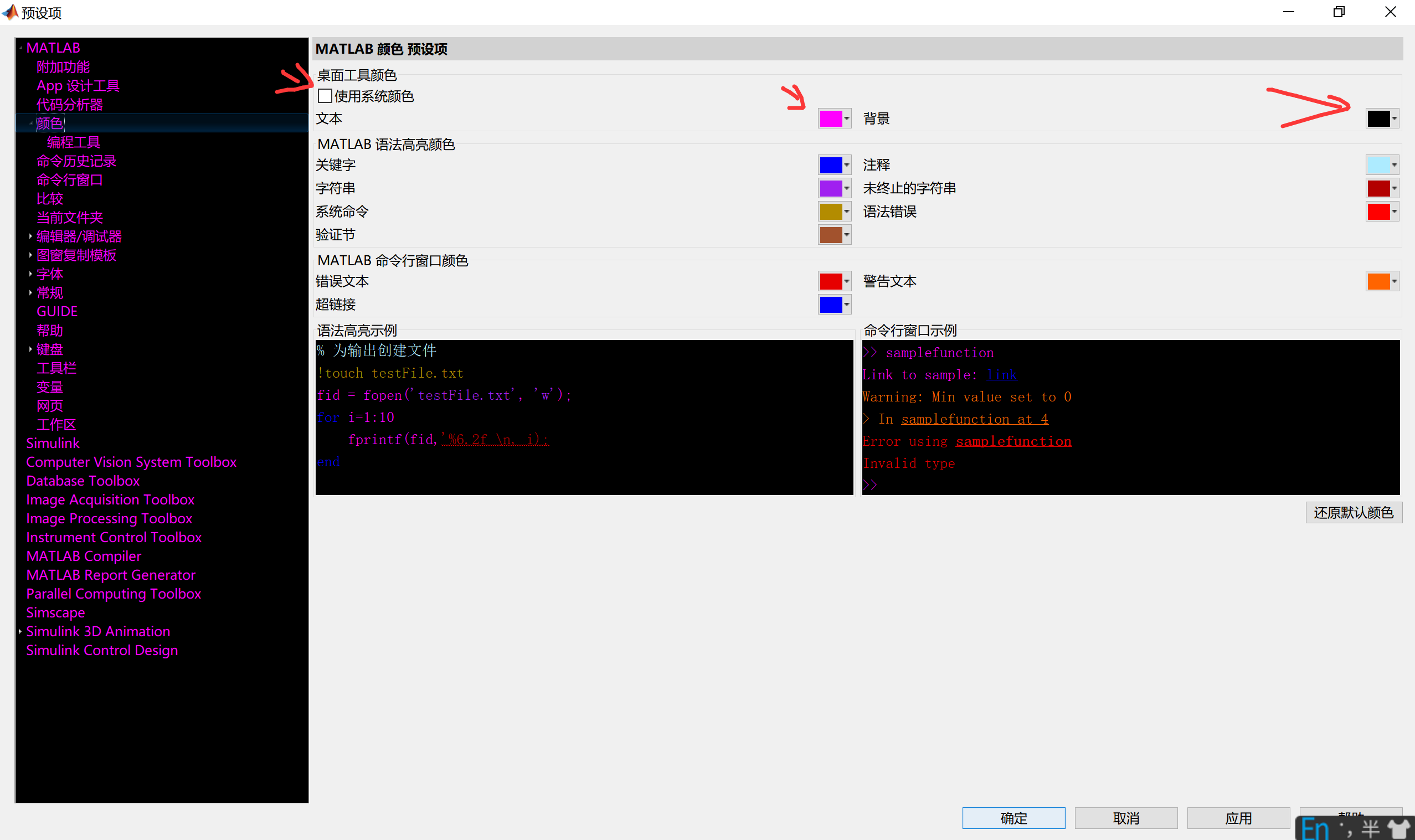
Task: Open 命令行窗口 preferences
Action: [70, 179]
